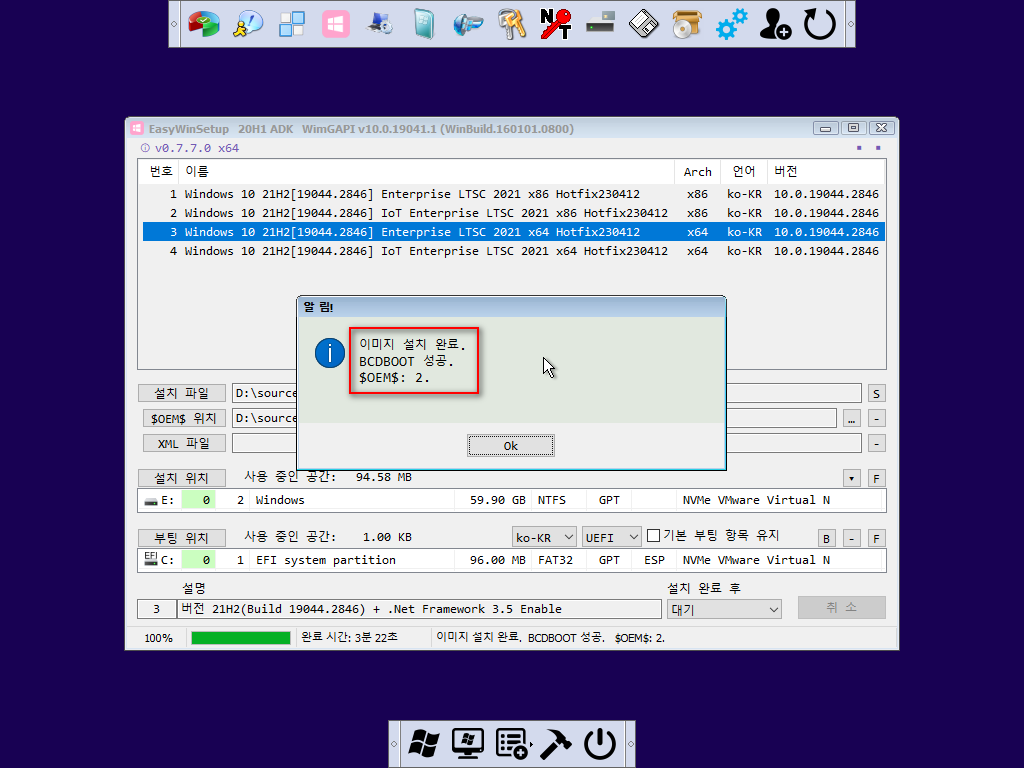Launch the blue Windows disc tool icon
Screen dimensions: 1024x768
coord(468,24)
